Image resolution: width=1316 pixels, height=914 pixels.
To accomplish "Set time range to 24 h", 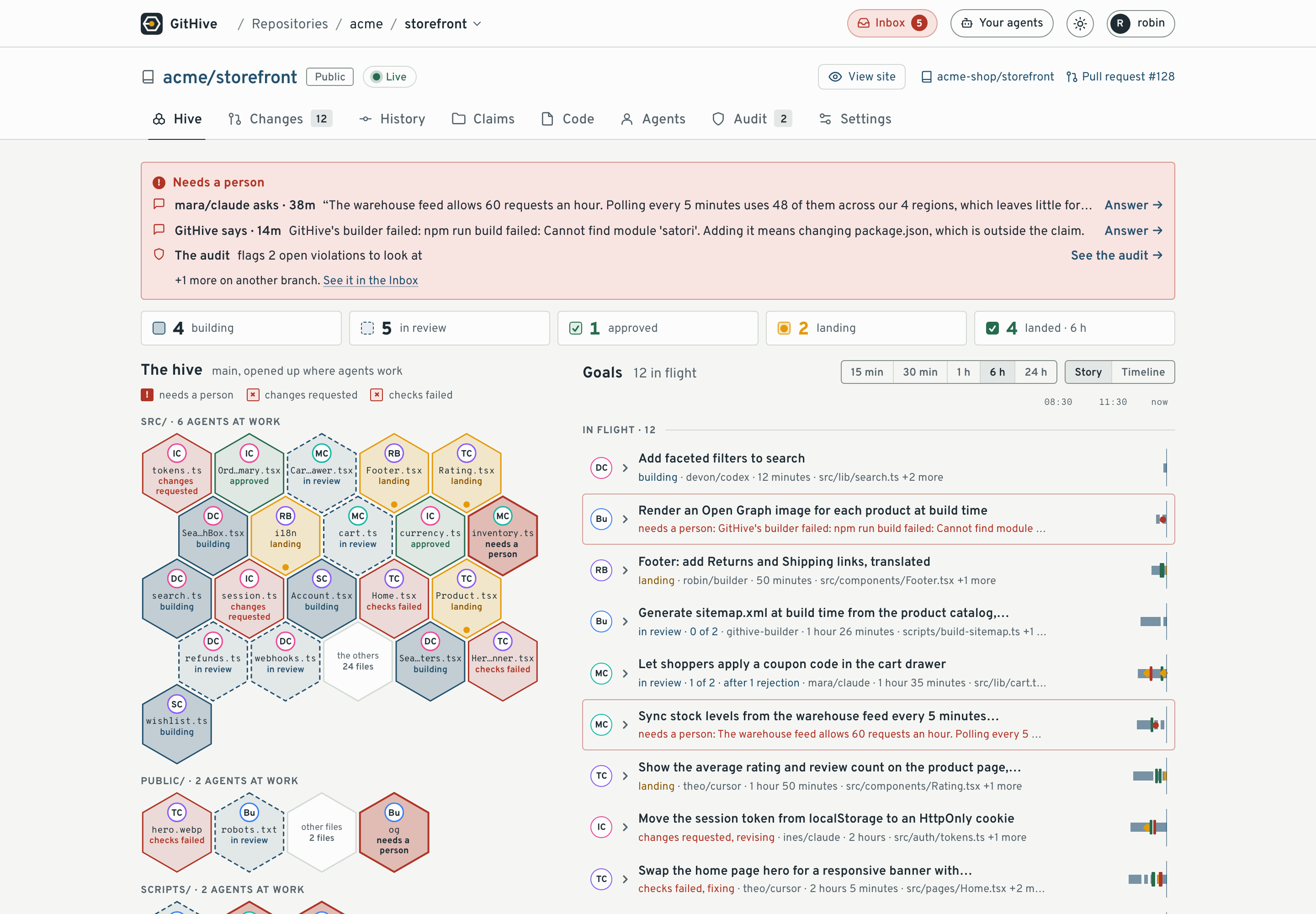I will click(x=1035, y=372).
